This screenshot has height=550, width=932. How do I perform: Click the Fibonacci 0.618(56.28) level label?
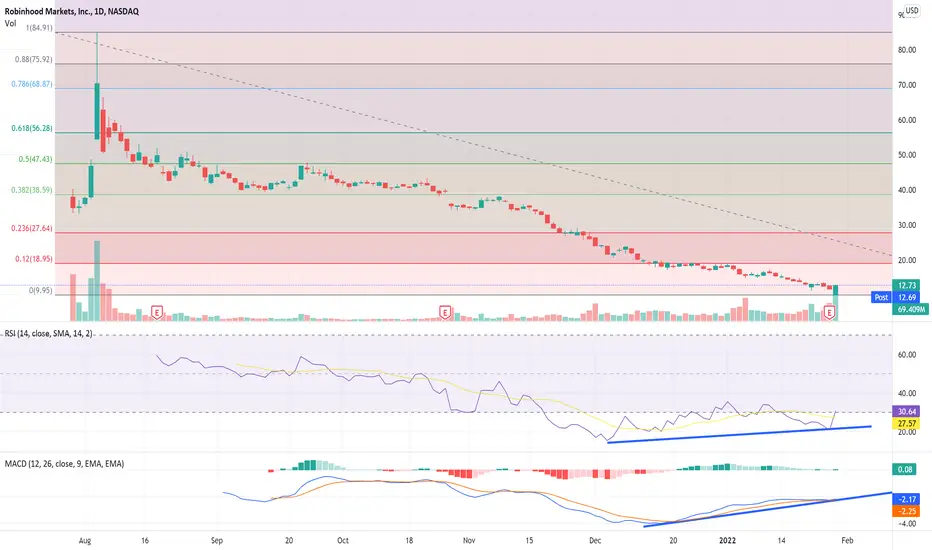tap(32, 128)
